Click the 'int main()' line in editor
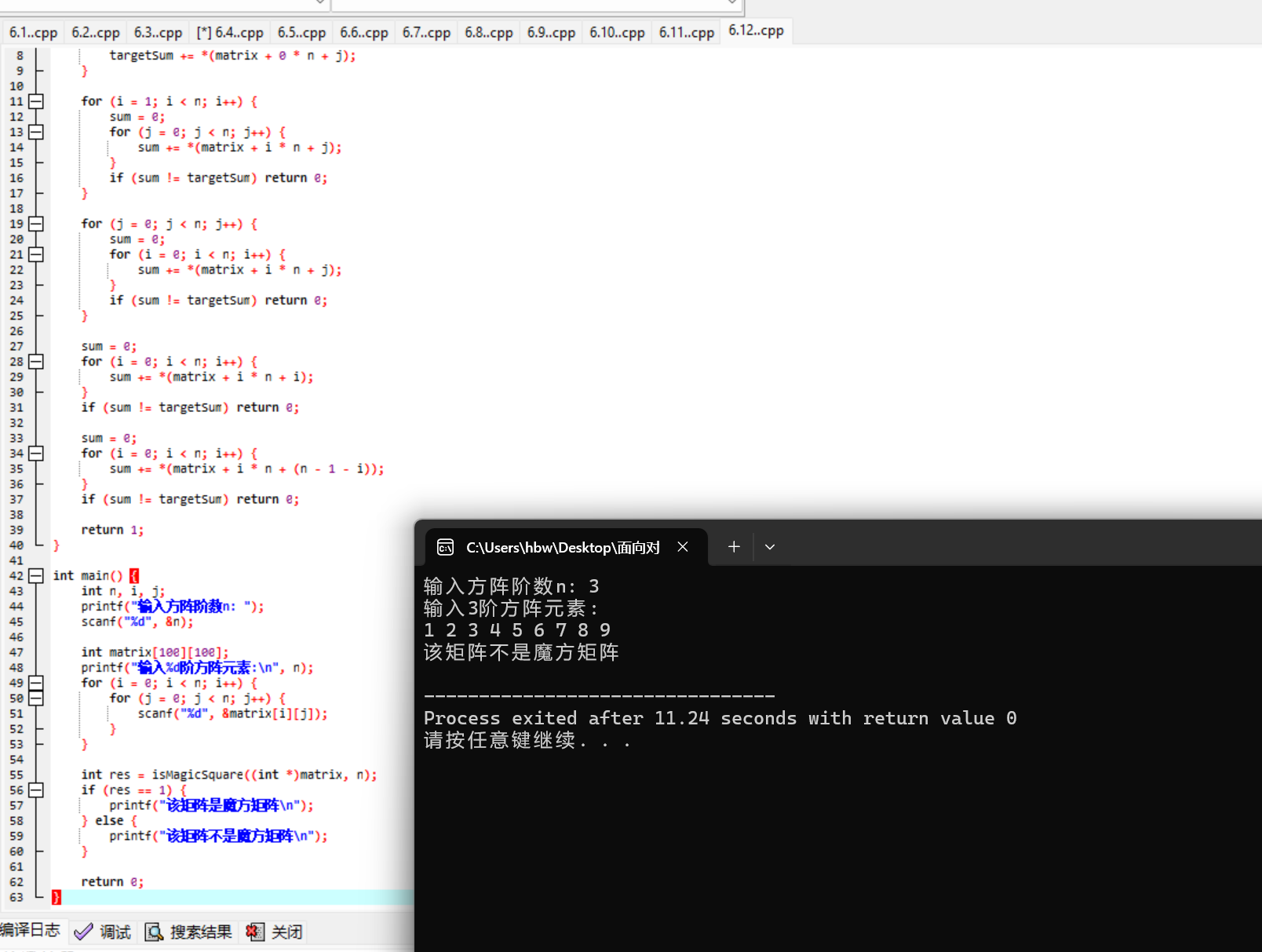Screen dimensions: 1262x952 [x=96, y=576]
